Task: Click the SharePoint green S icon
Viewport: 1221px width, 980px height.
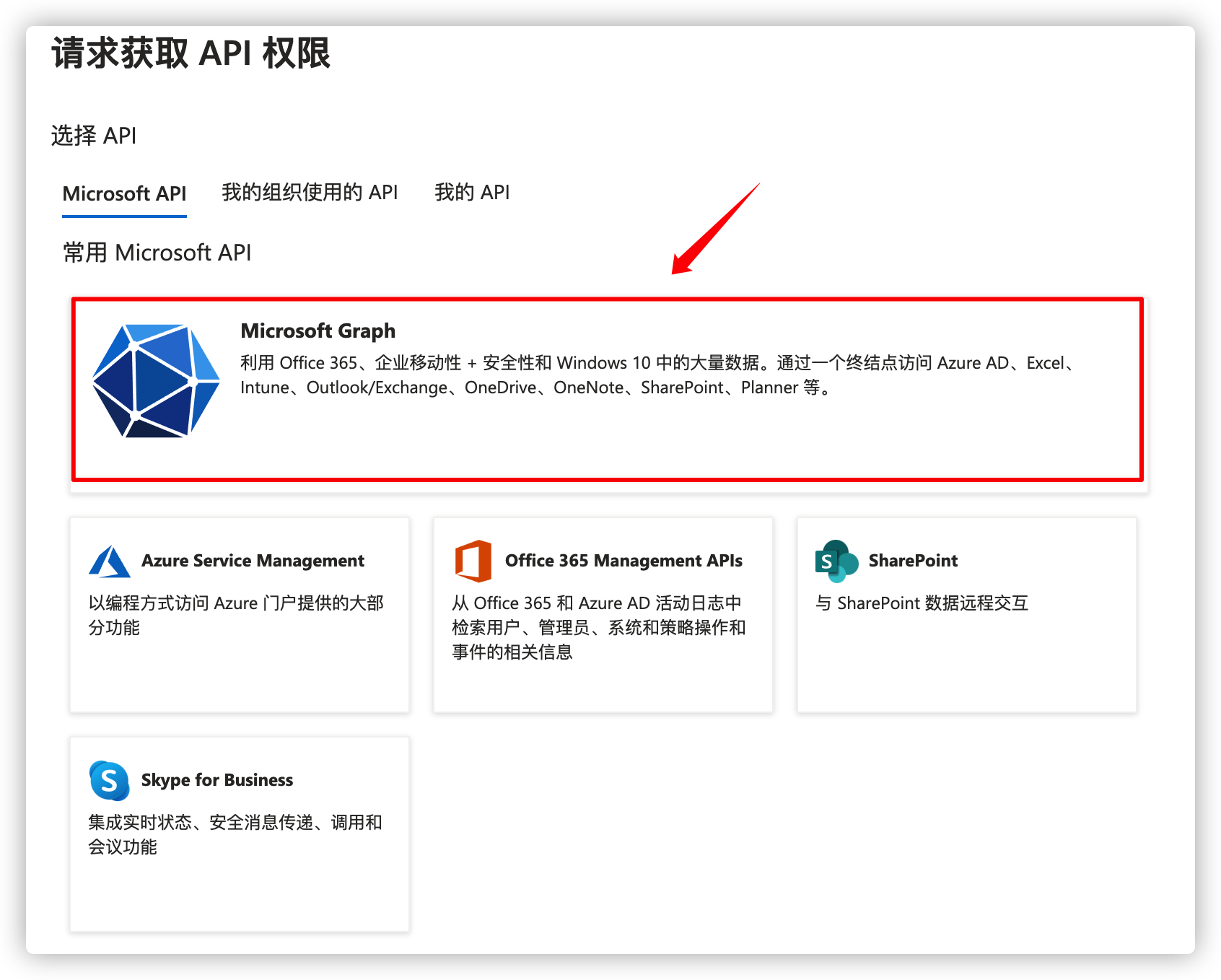Action: click(836, 561)
